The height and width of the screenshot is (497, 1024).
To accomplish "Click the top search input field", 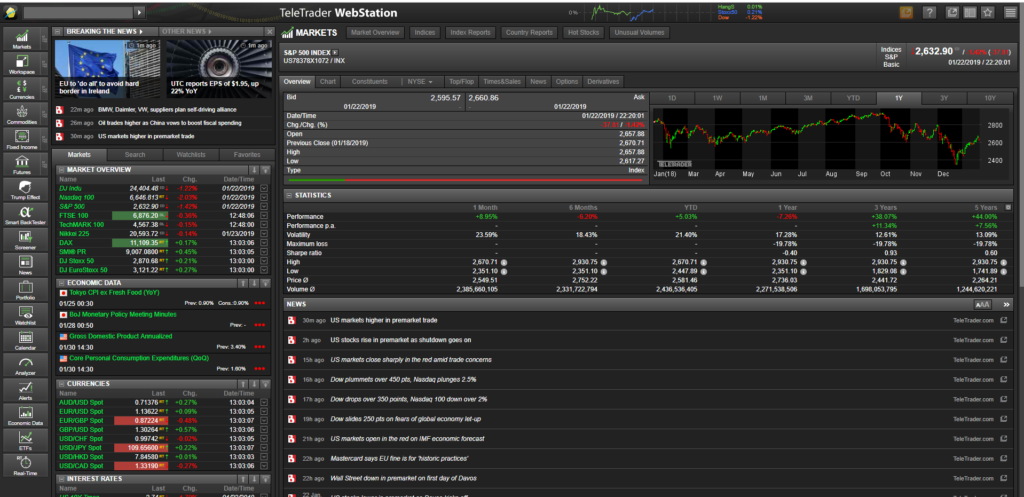I will (78, 12).
